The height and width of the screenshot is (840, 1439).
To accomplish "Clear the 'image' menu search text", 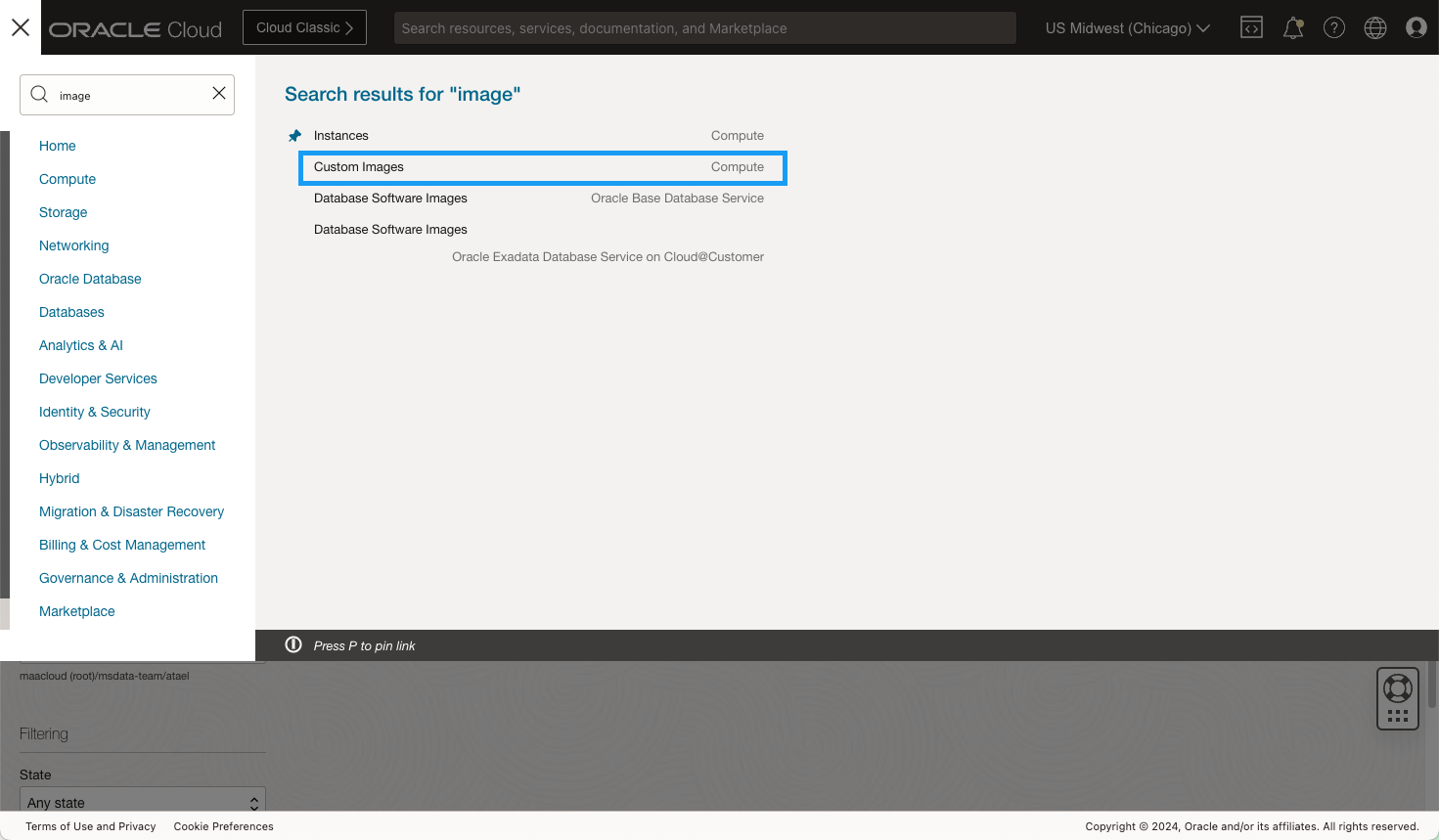I will [x=219, y=94].
